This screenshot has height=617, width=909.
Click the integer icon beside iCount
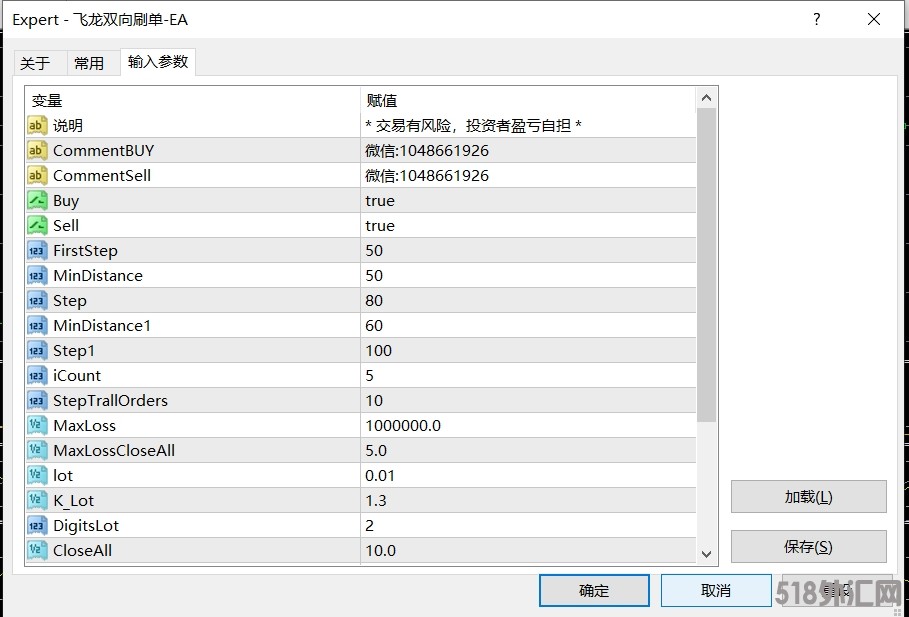point(37,375)
